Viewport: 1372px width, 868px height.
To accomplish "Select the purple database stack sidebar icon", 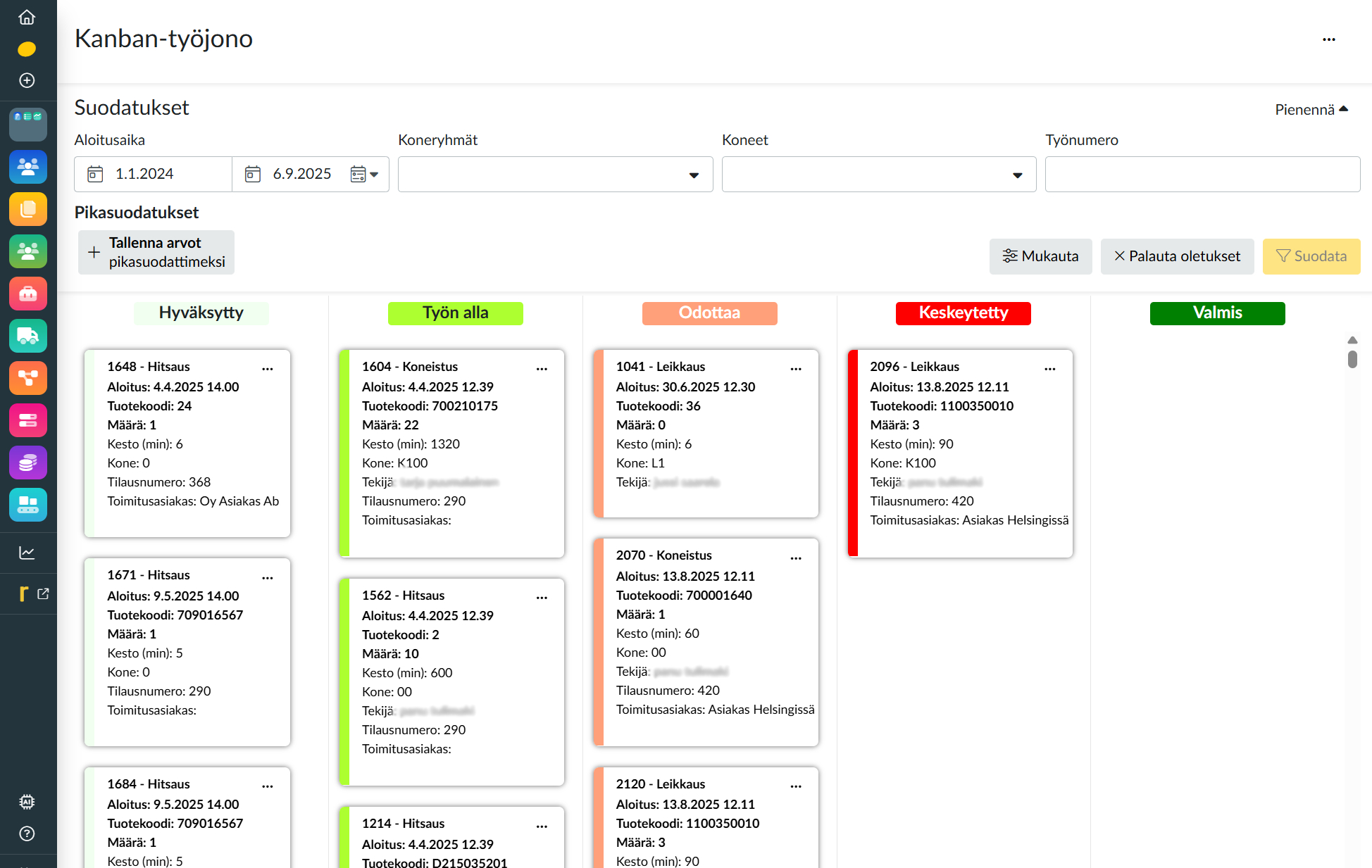I will 27,463.
